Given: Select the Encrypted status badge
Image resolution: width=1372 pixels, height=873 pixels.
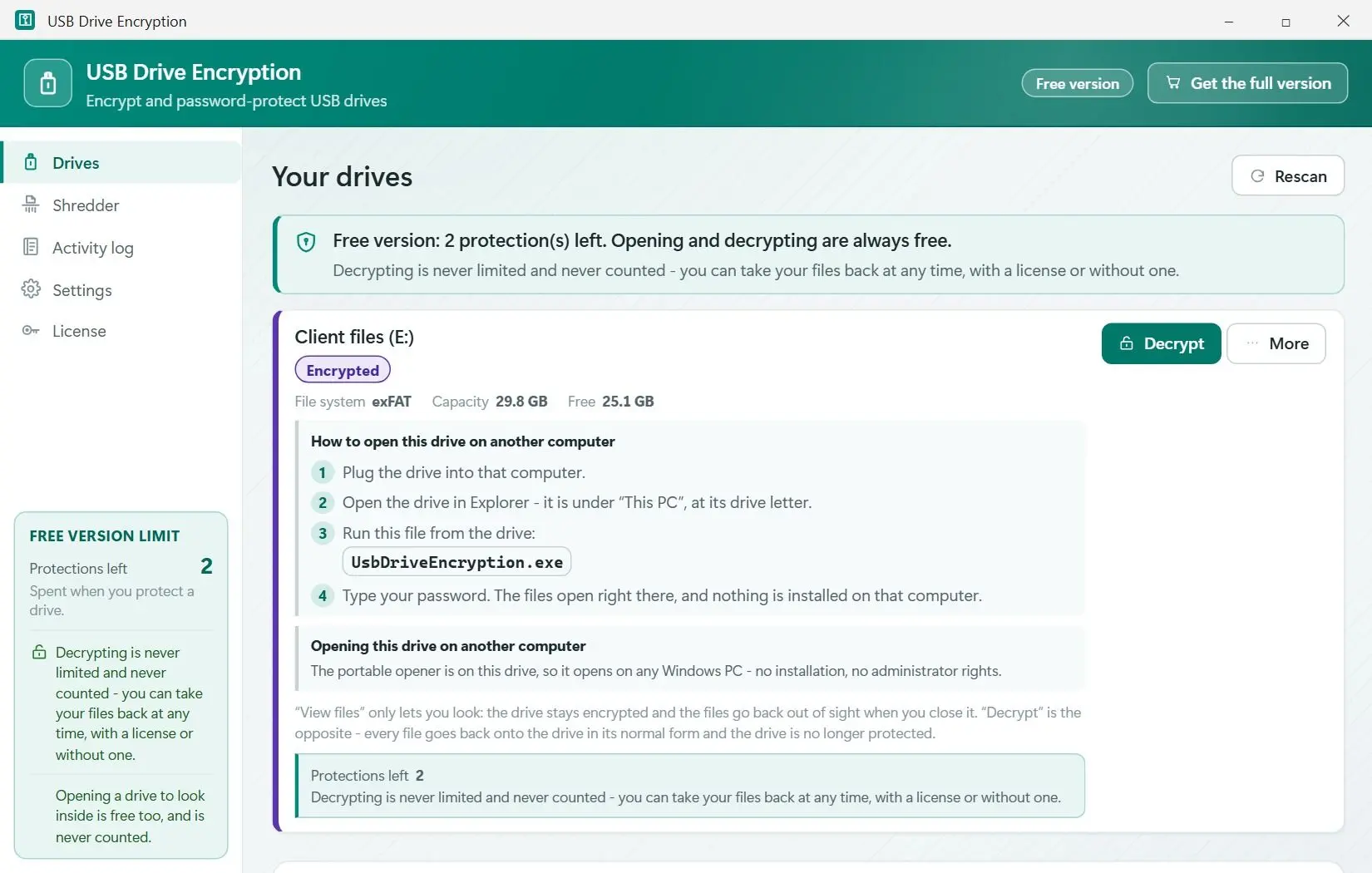Looking at the screenshot, I should [343, 370].
